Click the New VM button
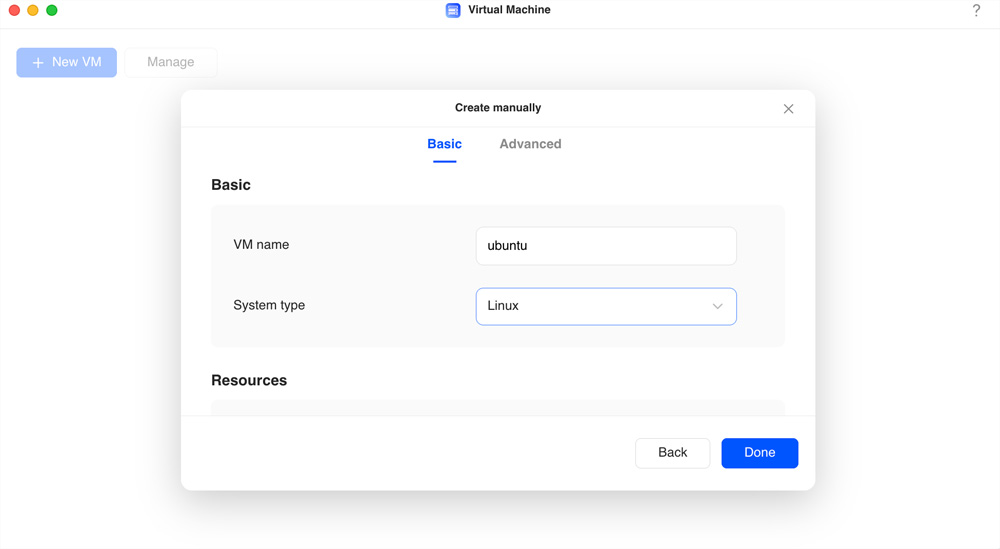This screenshot has width=1000, height=549. point(67,62)
